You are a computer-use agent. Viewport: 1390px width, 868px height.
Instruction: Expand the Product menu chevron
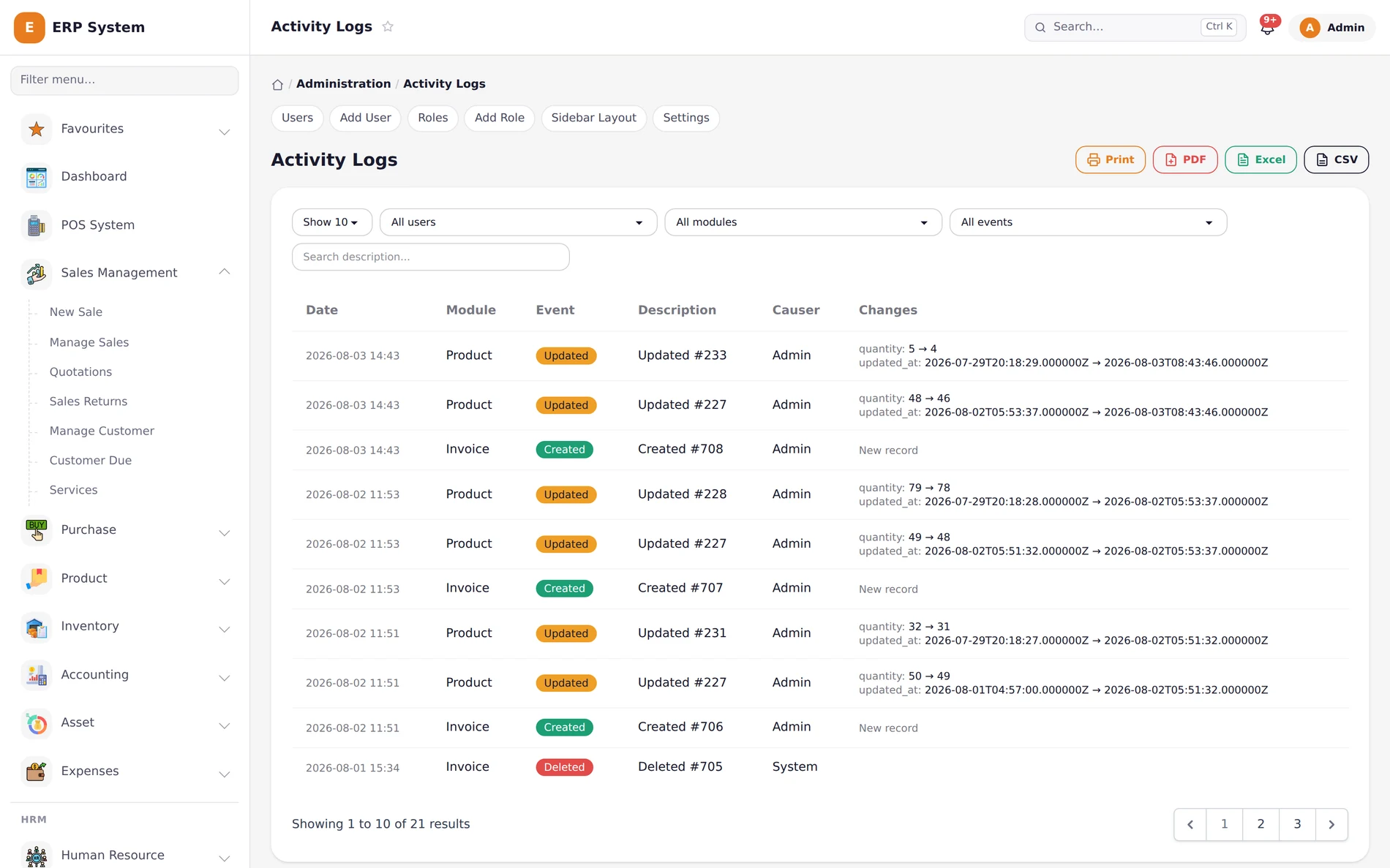225,581
